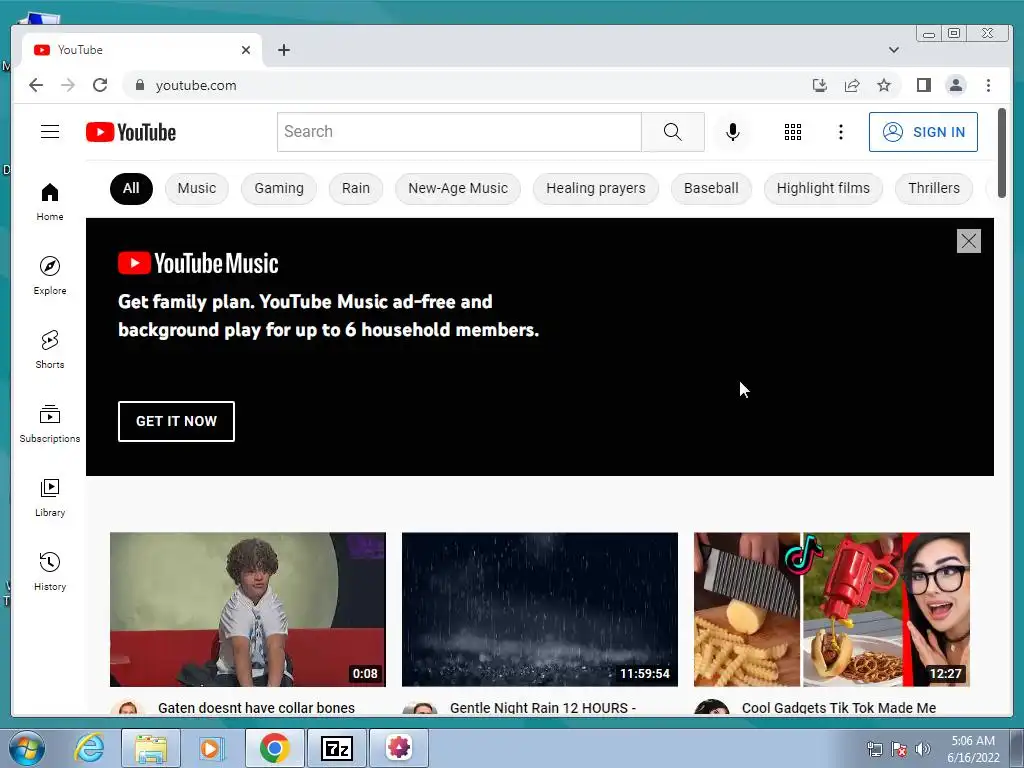Open Shorts in the sidebar
The height and width of the screenshot is (768, 1024).
[x=50, y=349]
